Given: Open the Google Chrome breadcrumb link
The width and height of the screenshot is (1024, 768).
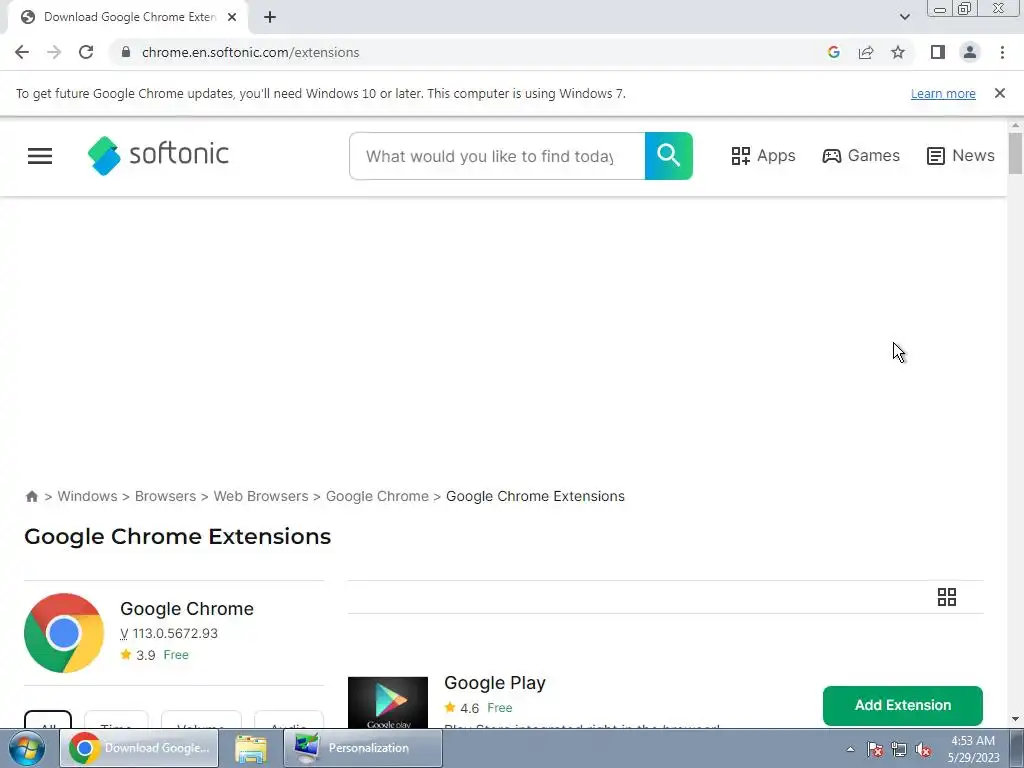Looking at the screenshot, I should (x=377, y=496).
